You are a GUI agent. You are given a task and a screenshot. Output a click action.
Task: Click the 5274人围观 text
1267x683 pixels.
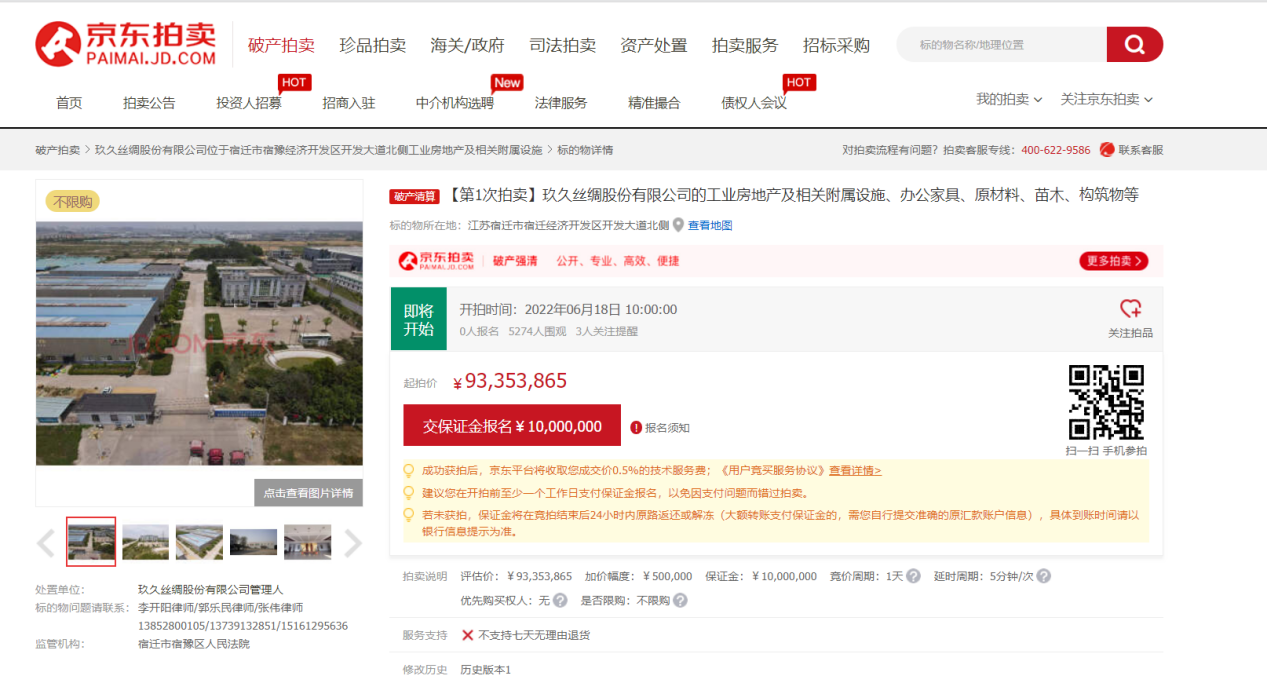[537, 331]
